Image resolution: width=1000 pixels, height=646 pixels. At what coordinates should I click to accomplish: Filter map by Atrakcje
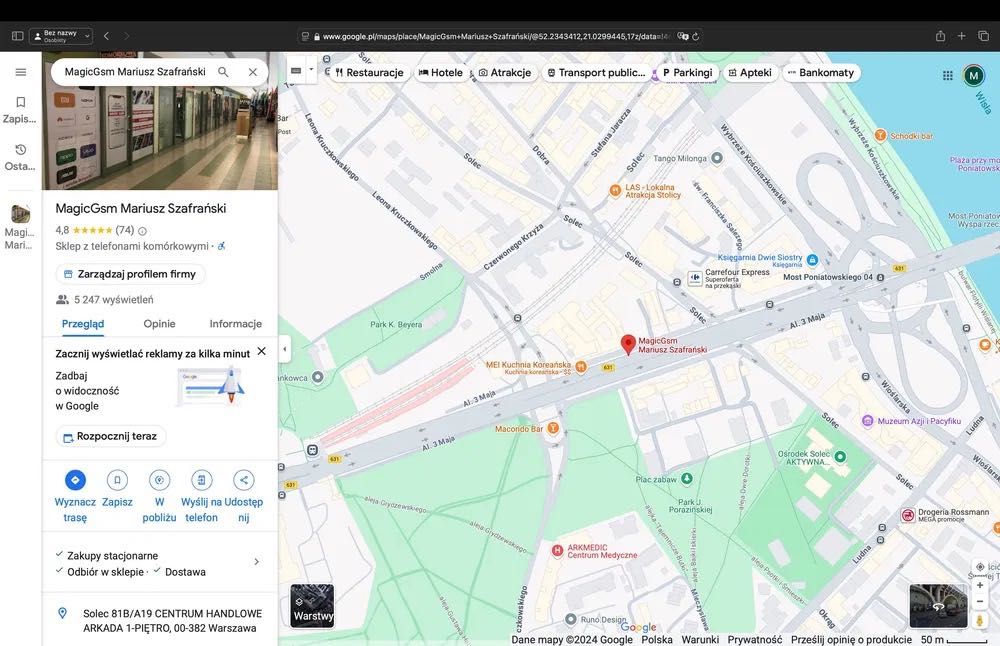(x=504, y=73)
